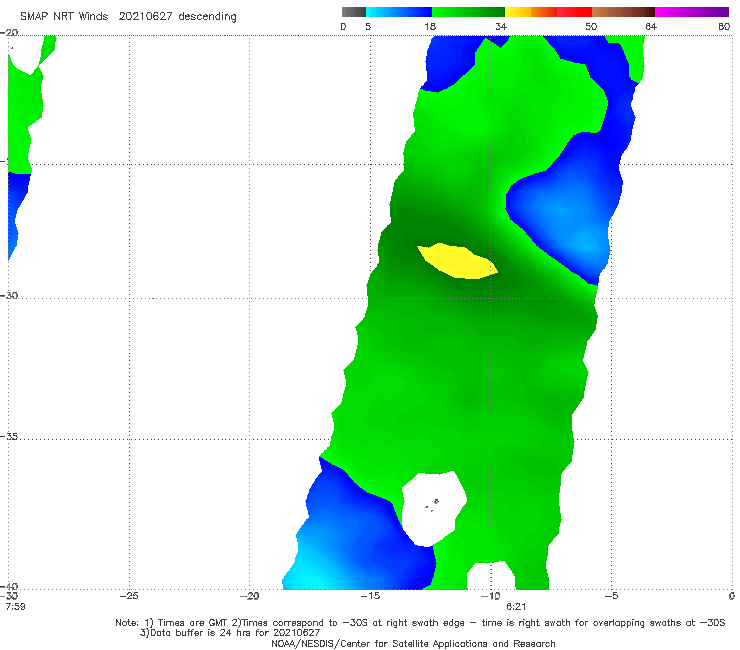740x650 pixels.
Task: Click the 'NOAA/NESDIS/Center for Satellite Applications' credit
Action: pyautogui.click(x=413, y=644)
